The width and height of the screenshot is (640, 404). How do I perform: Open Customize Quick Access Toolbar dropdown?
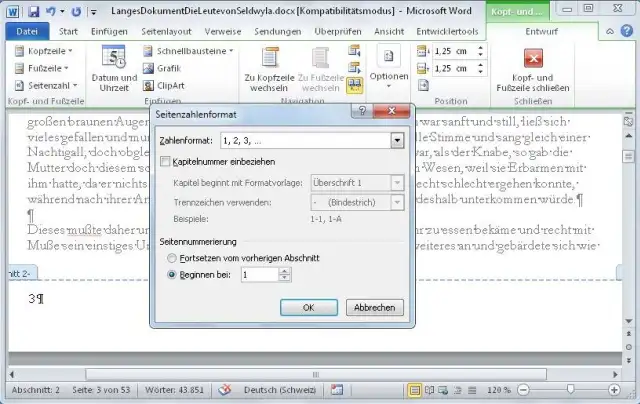[x=93, y=12]
